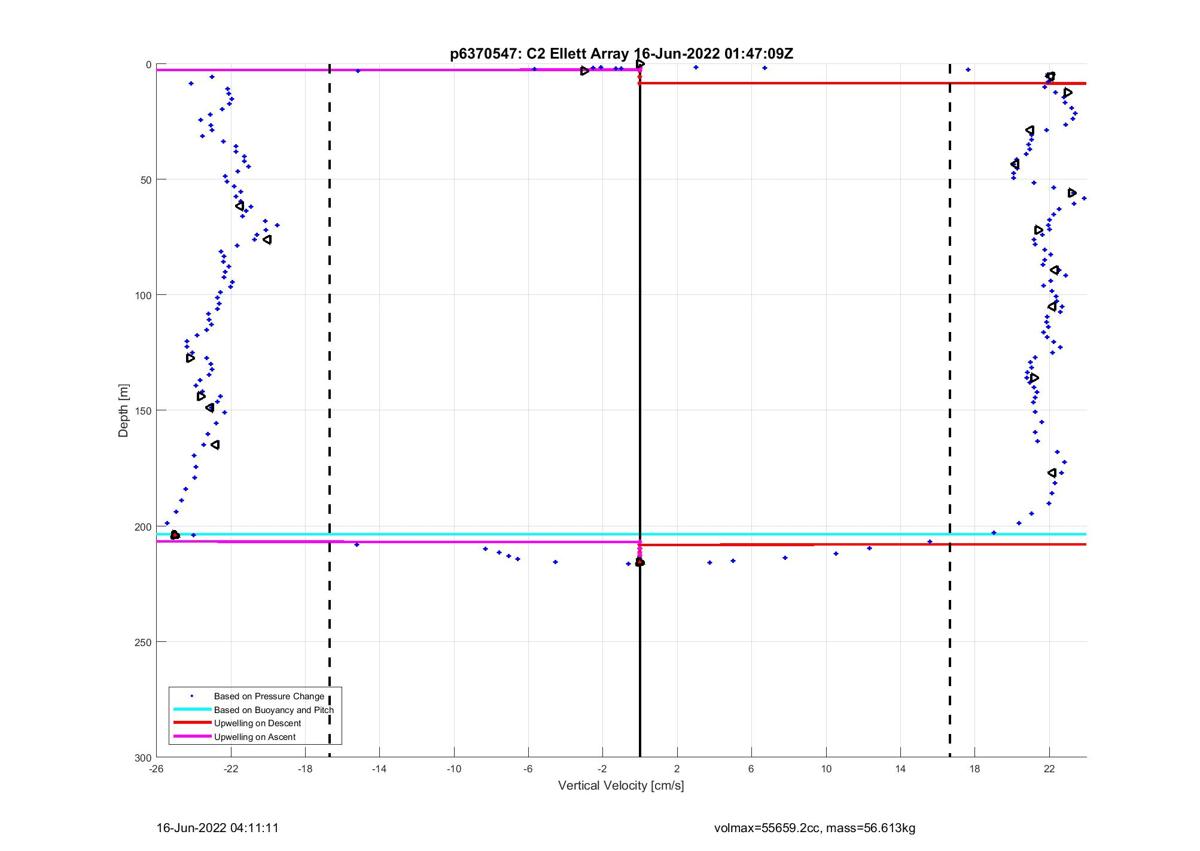Click the 'Depth [m]' y-axis label
Viewport: 1200px width, 851px height.
(x=125, y=411)
